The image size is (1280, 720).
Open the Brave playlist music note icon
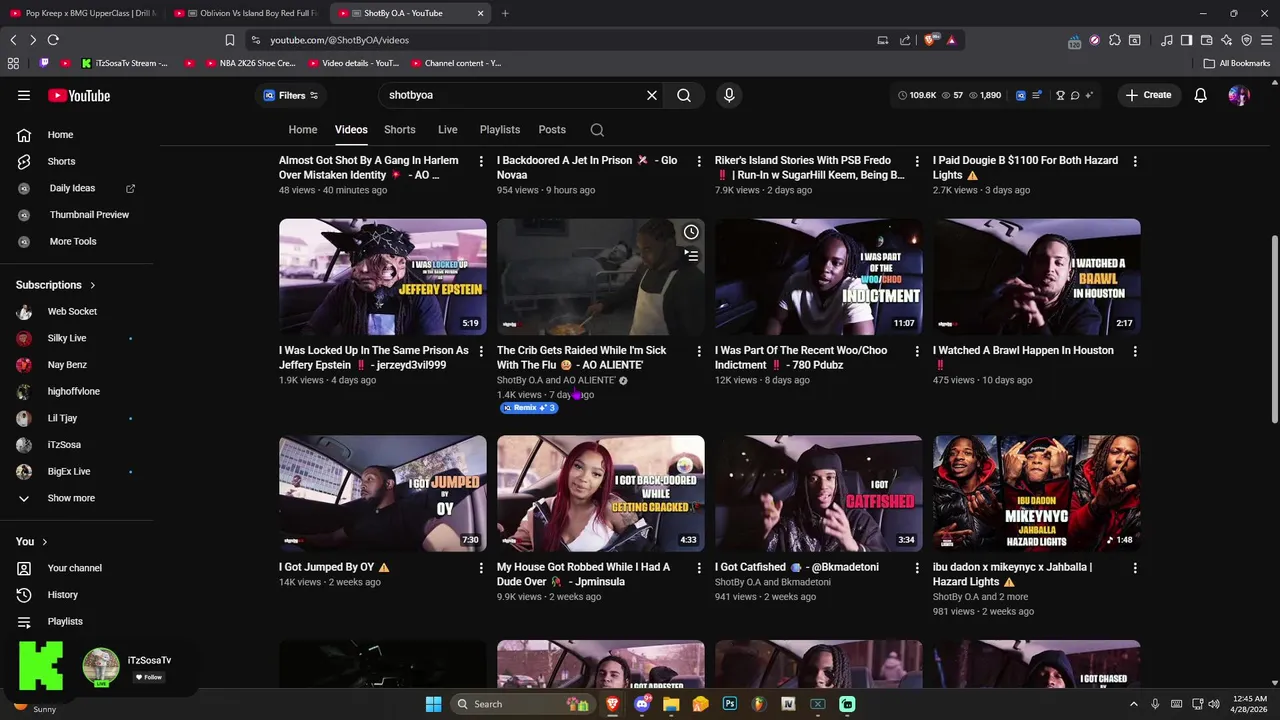1167,40
